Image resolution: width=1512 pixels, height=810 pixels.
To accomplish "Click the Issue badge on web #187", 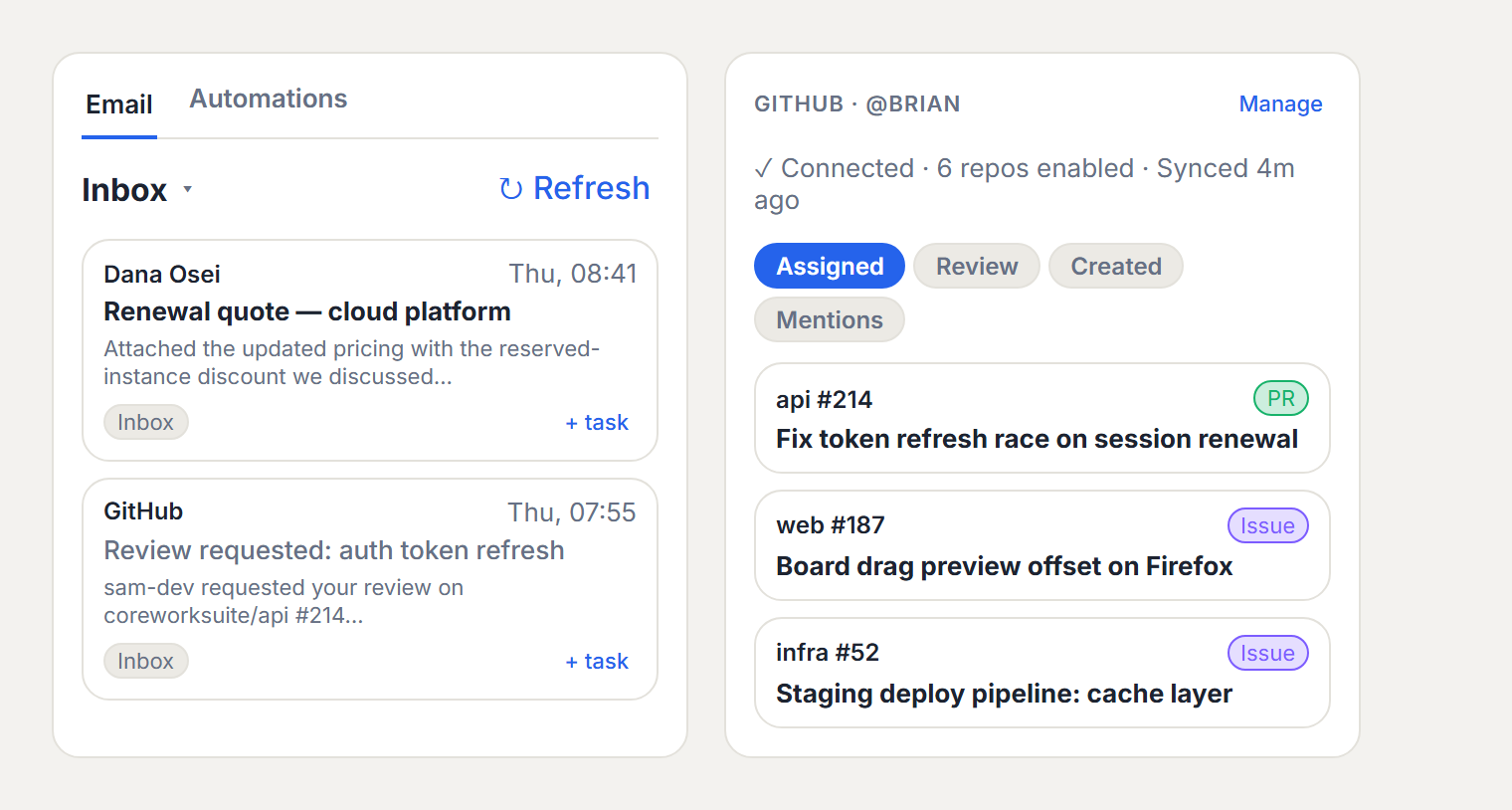I will pyautogui.click(x=1268, y=525).
